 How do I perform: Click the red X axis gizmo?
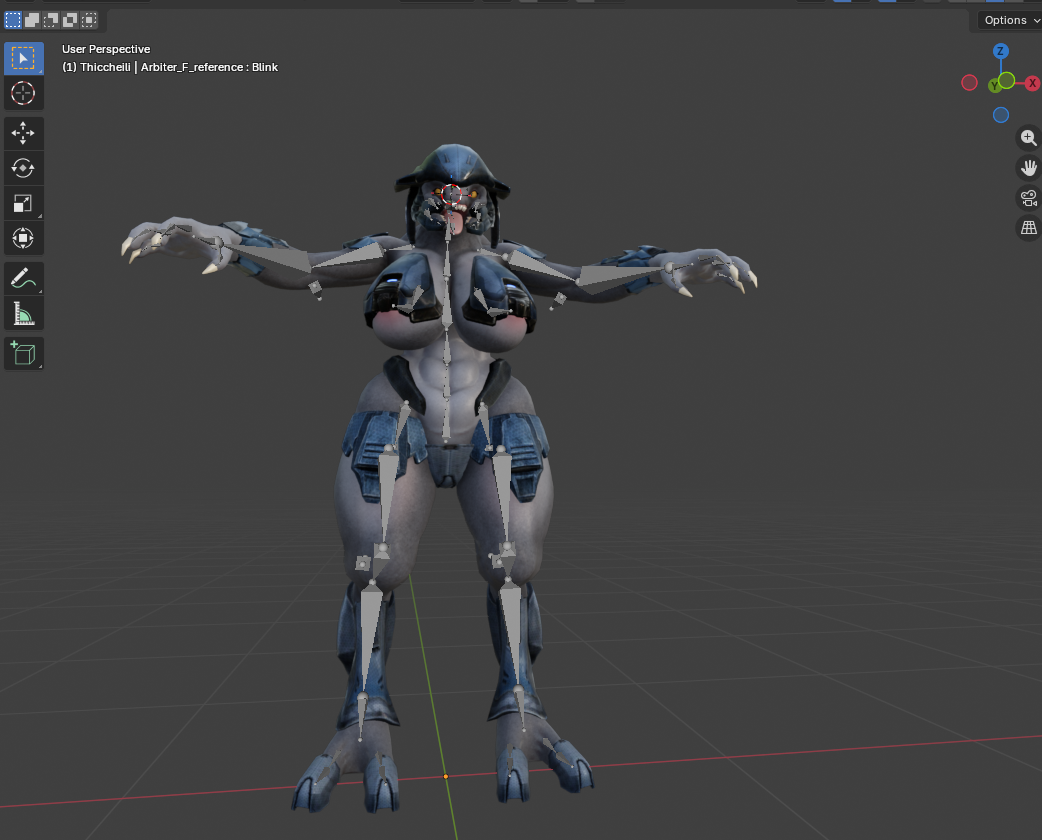(1033, 84)
